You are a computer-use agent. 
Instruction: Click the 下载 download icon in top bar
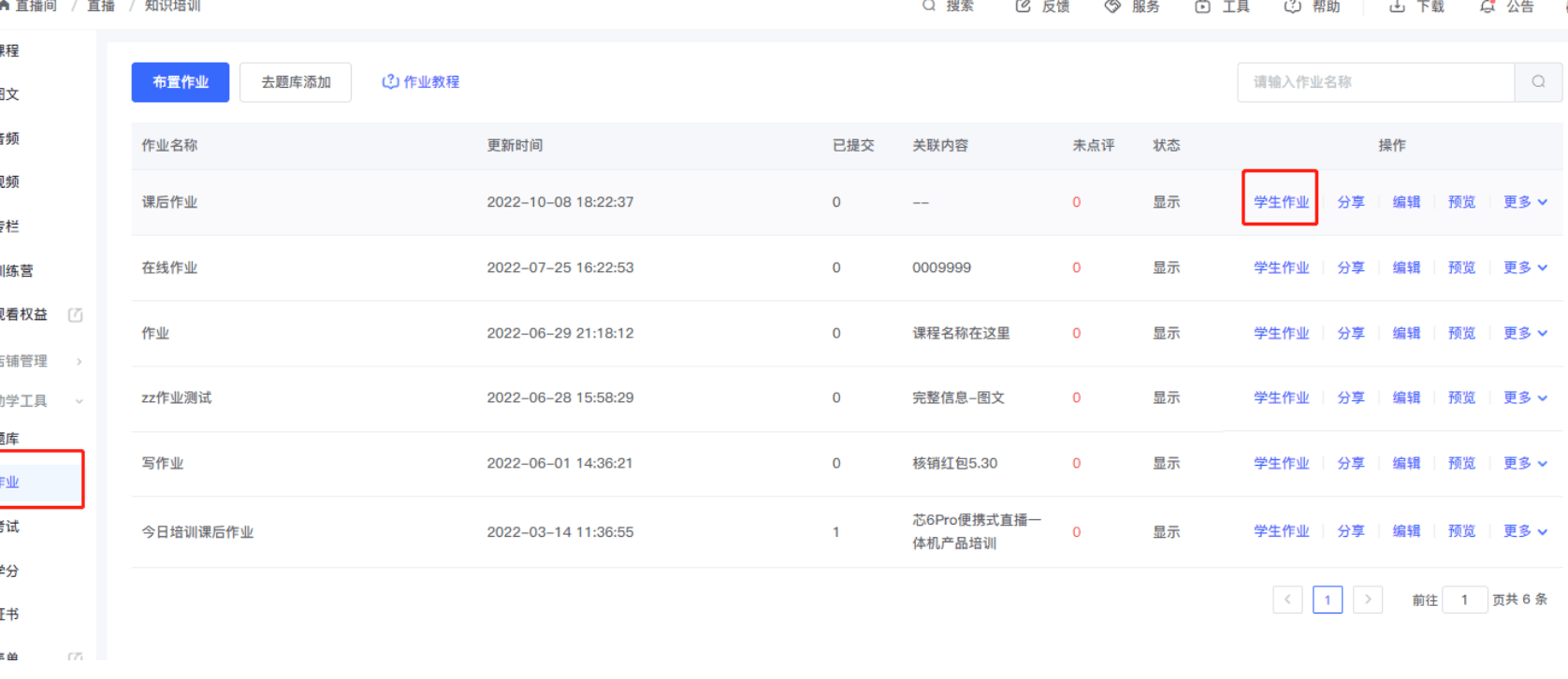1397,7
